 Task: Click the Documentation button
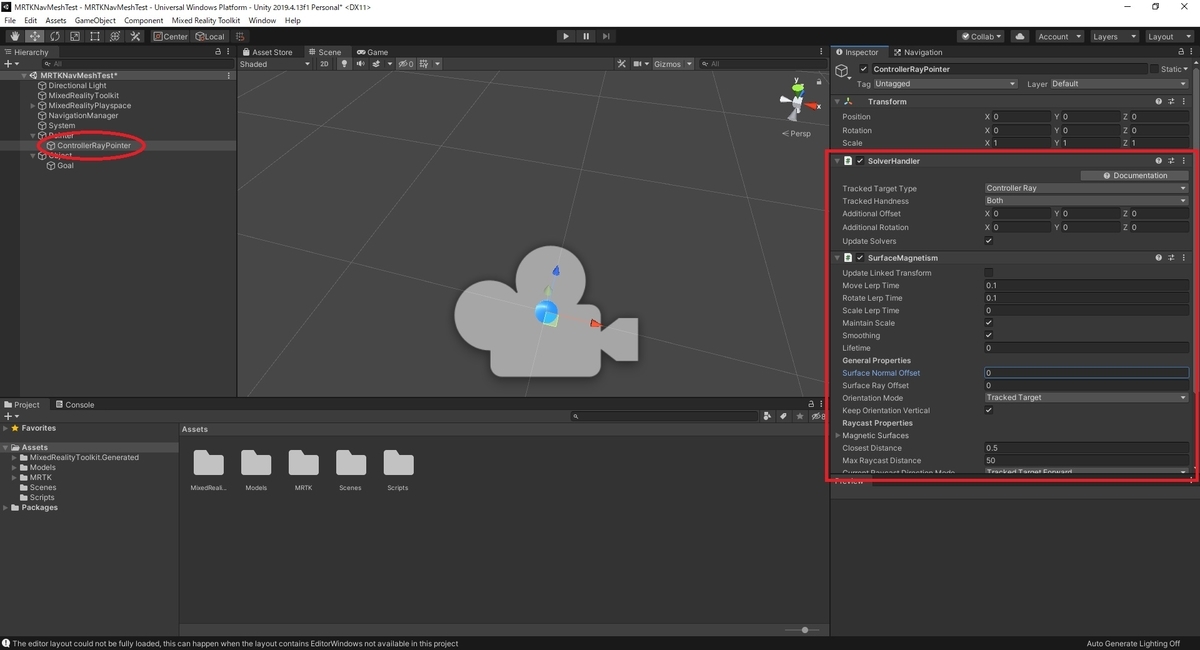coord(1135,176)
